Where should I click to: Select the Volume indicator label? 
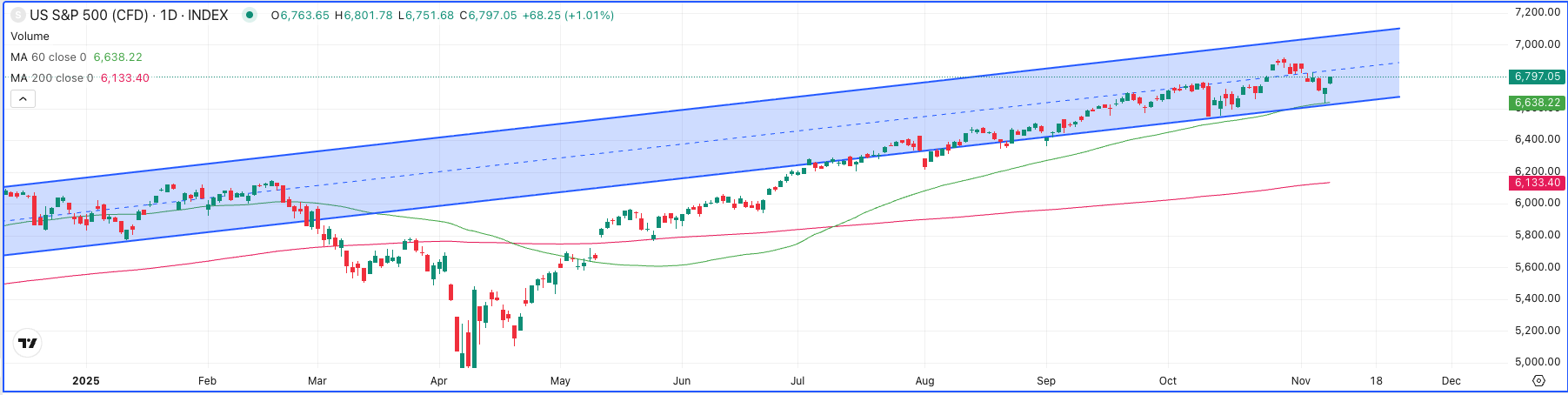tap(30, 36)
